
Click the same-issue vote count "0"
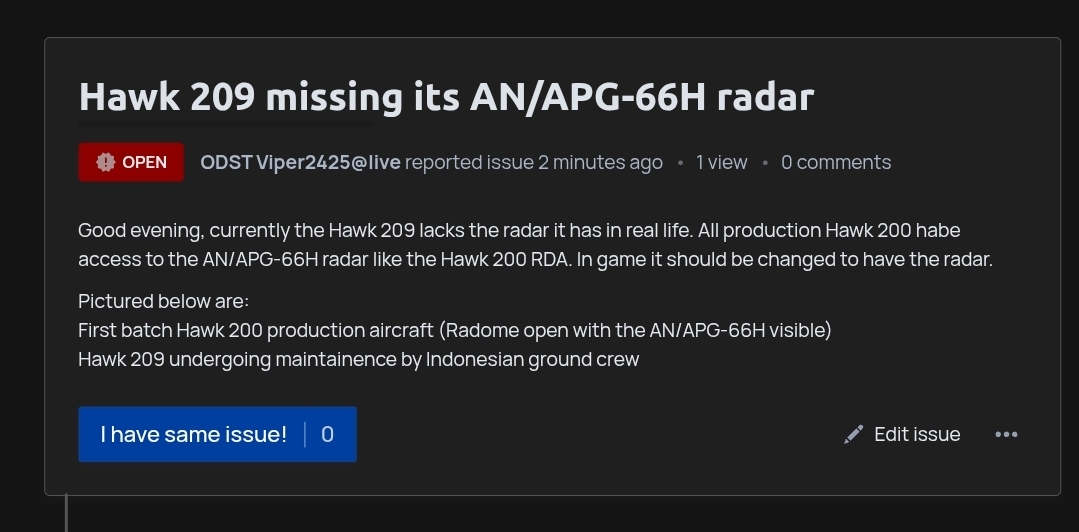[x=327, y=434]
